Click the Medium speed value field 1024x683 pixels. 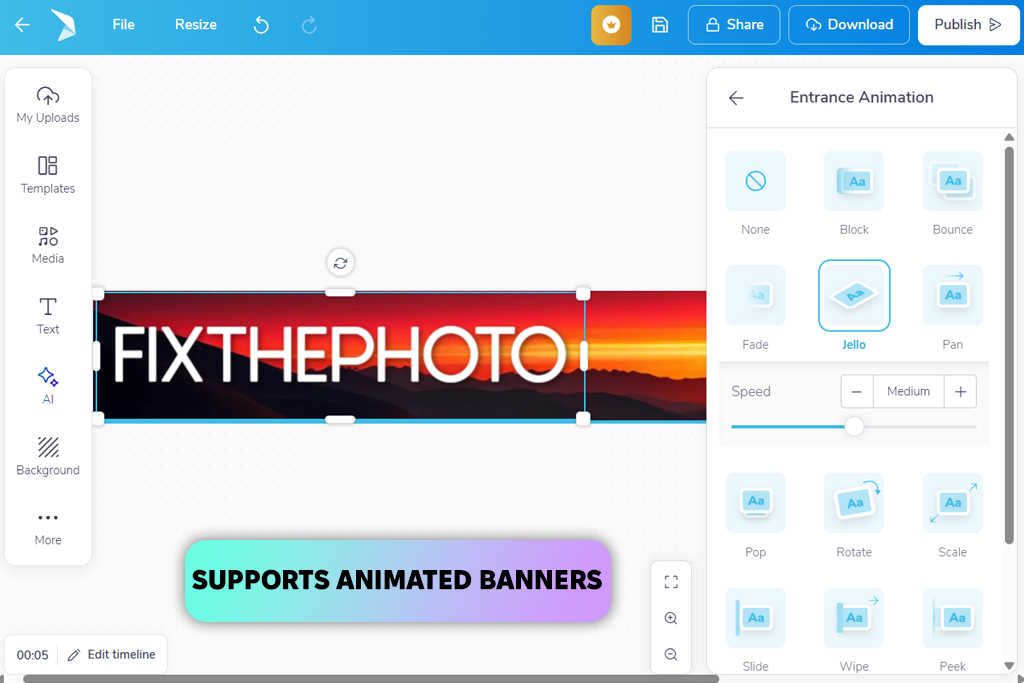click(908, 392)
